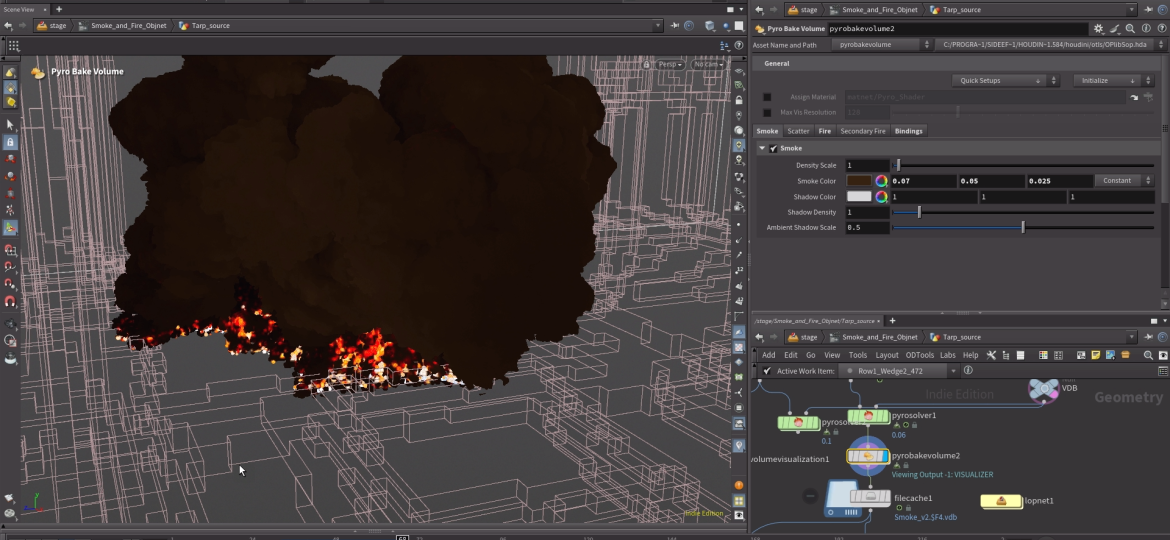Click the gear icon in parameter pane
This screenshot has width=1170, height=540.
click(1098, 29)
